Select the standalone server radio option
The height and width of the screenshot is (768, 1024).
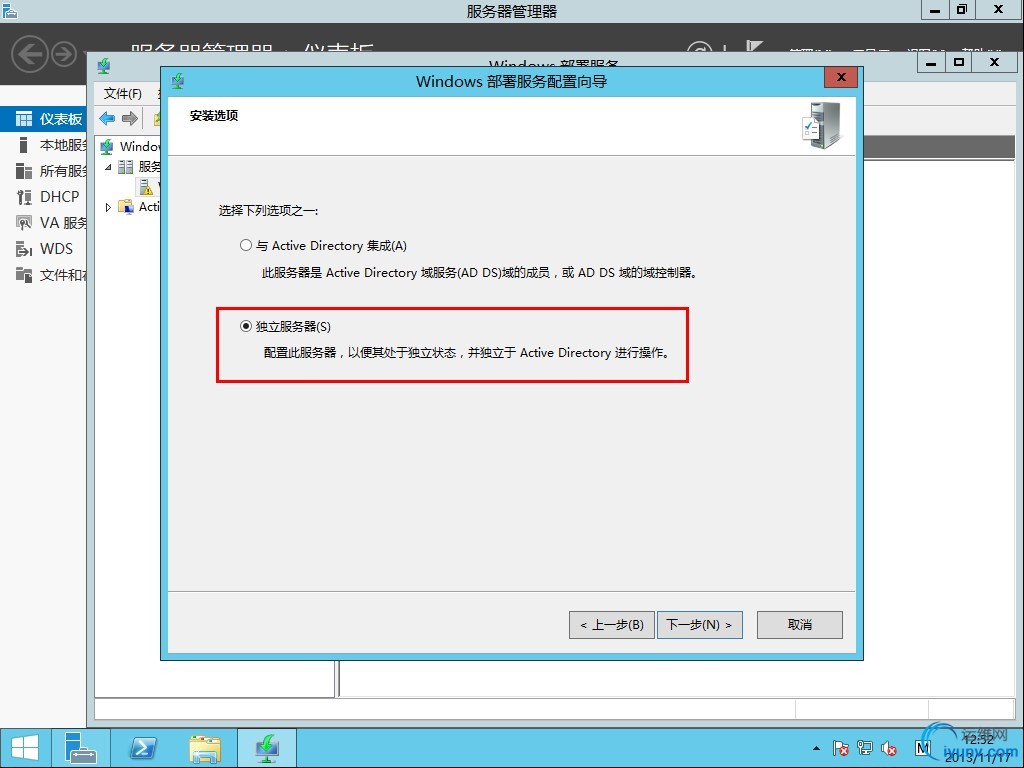(246, 326)
